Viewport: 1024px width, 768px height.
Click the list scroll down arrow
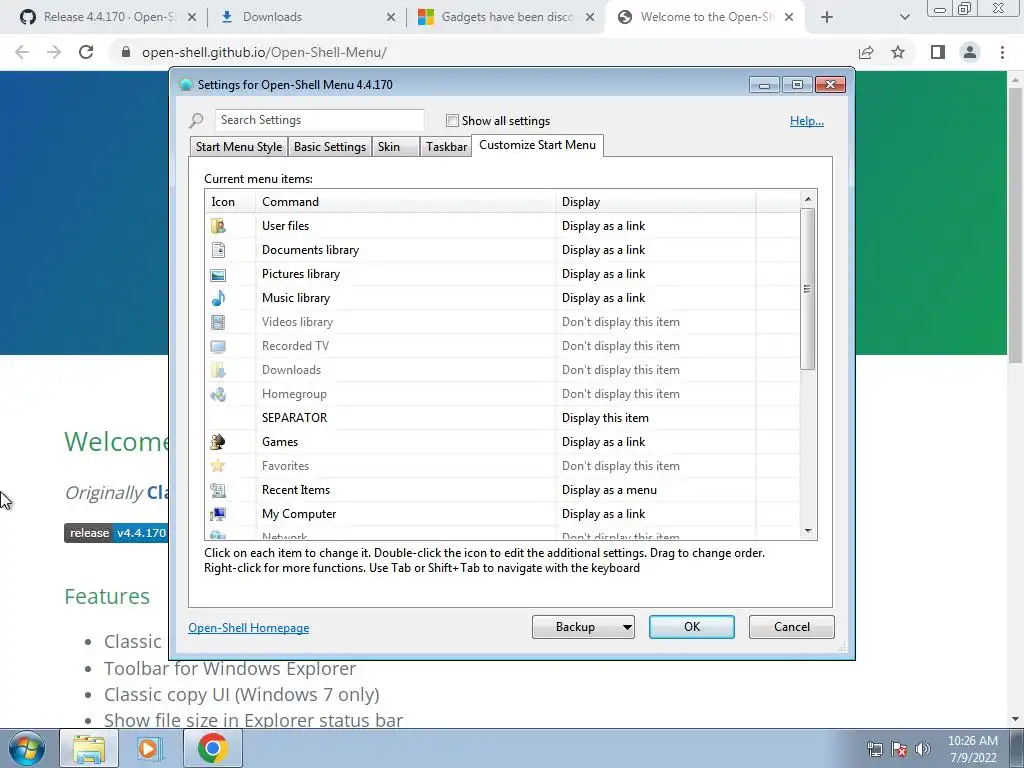point(808,531)
